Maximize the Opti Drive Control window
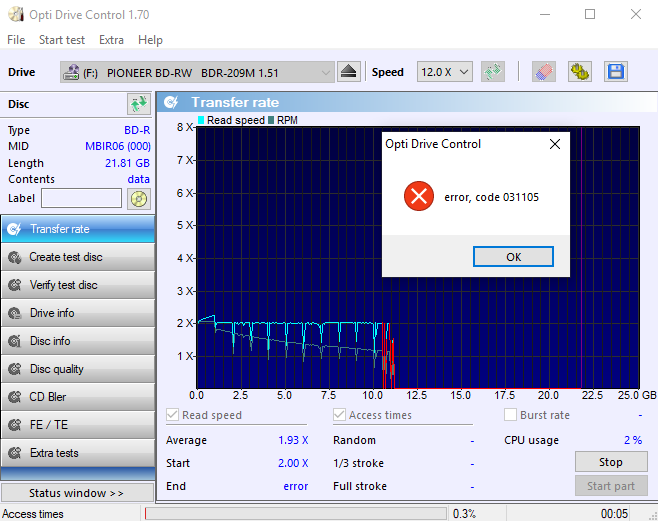This screenshot has height=521, width=658. click(x=590, y=15)
